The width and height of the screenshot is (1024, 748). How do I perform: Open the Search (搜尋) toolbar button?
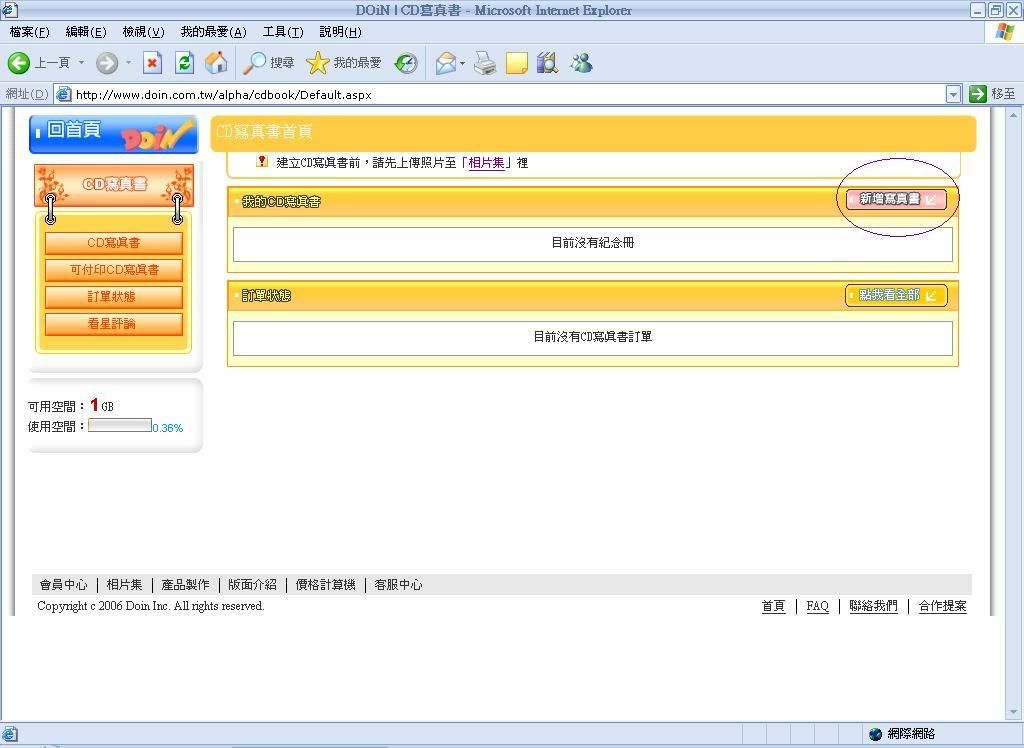point(269,63)
